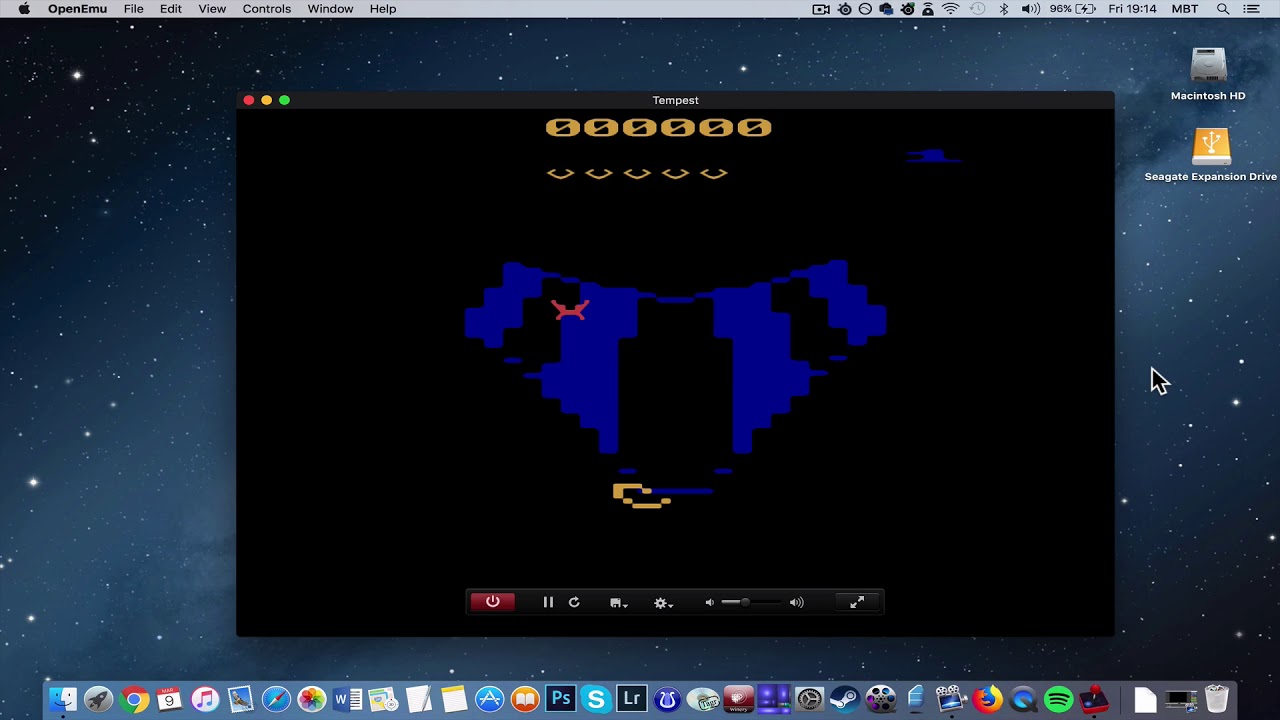Click the battery status showing 96%

tap(1073, 9)
